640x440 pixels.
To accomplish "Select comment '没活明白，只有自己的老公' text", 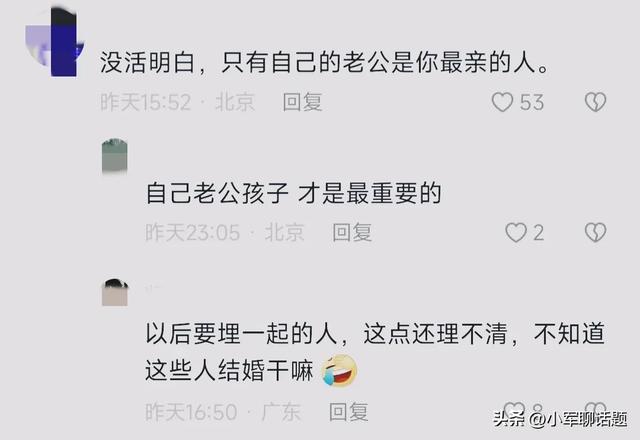I will coord(324,62).
